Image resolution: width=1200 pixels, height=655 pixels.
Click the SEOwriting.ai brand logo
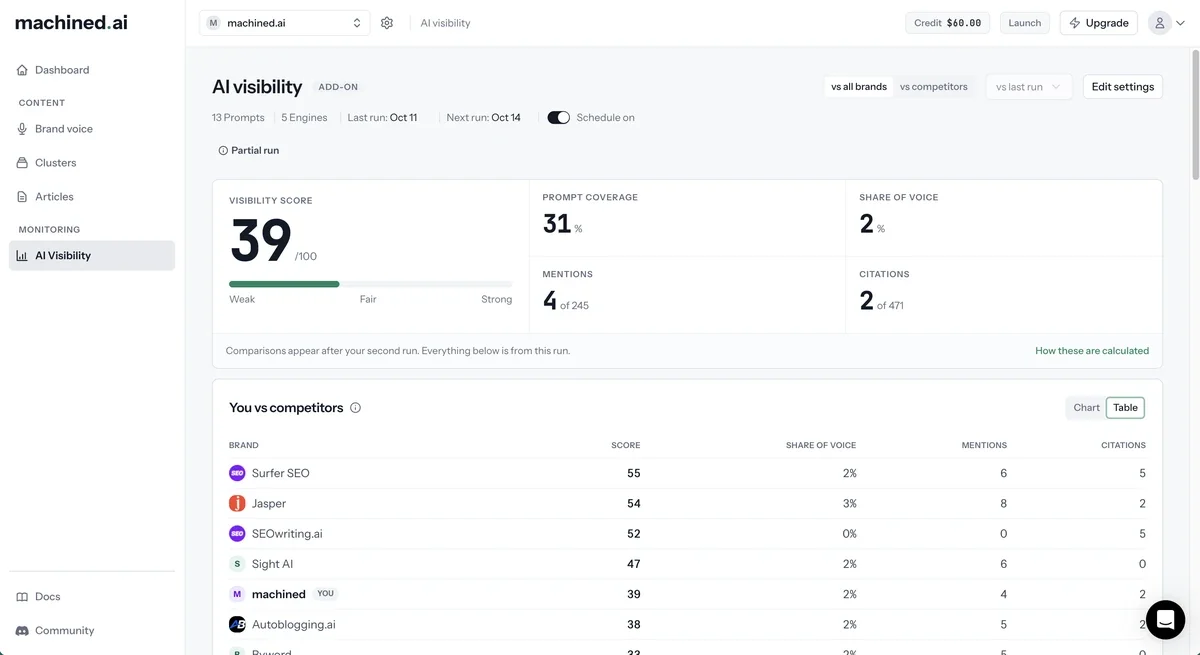tap(237, 533)
